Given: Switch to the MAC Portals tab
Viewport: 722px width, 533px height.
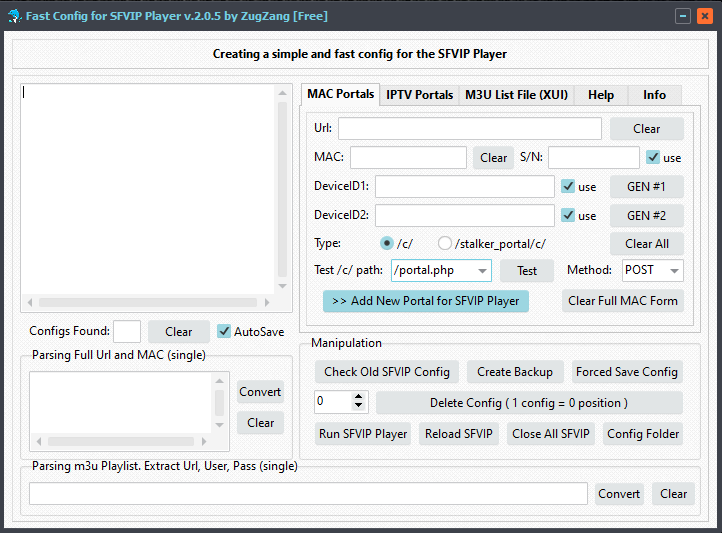Looking at the screenshot, I should pyautogui.click(x=341, y=94).
